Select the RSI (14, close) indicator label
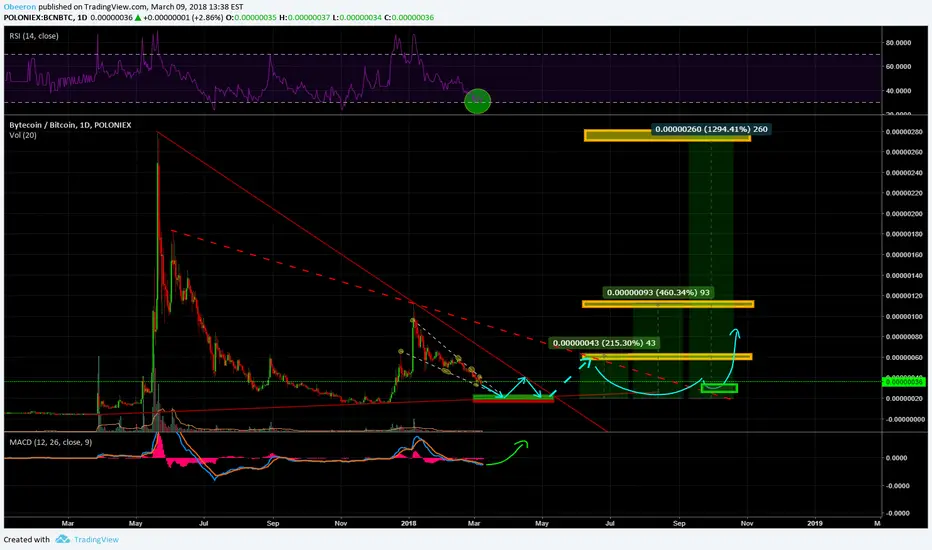The image size is (932, 550). point(34,36)
